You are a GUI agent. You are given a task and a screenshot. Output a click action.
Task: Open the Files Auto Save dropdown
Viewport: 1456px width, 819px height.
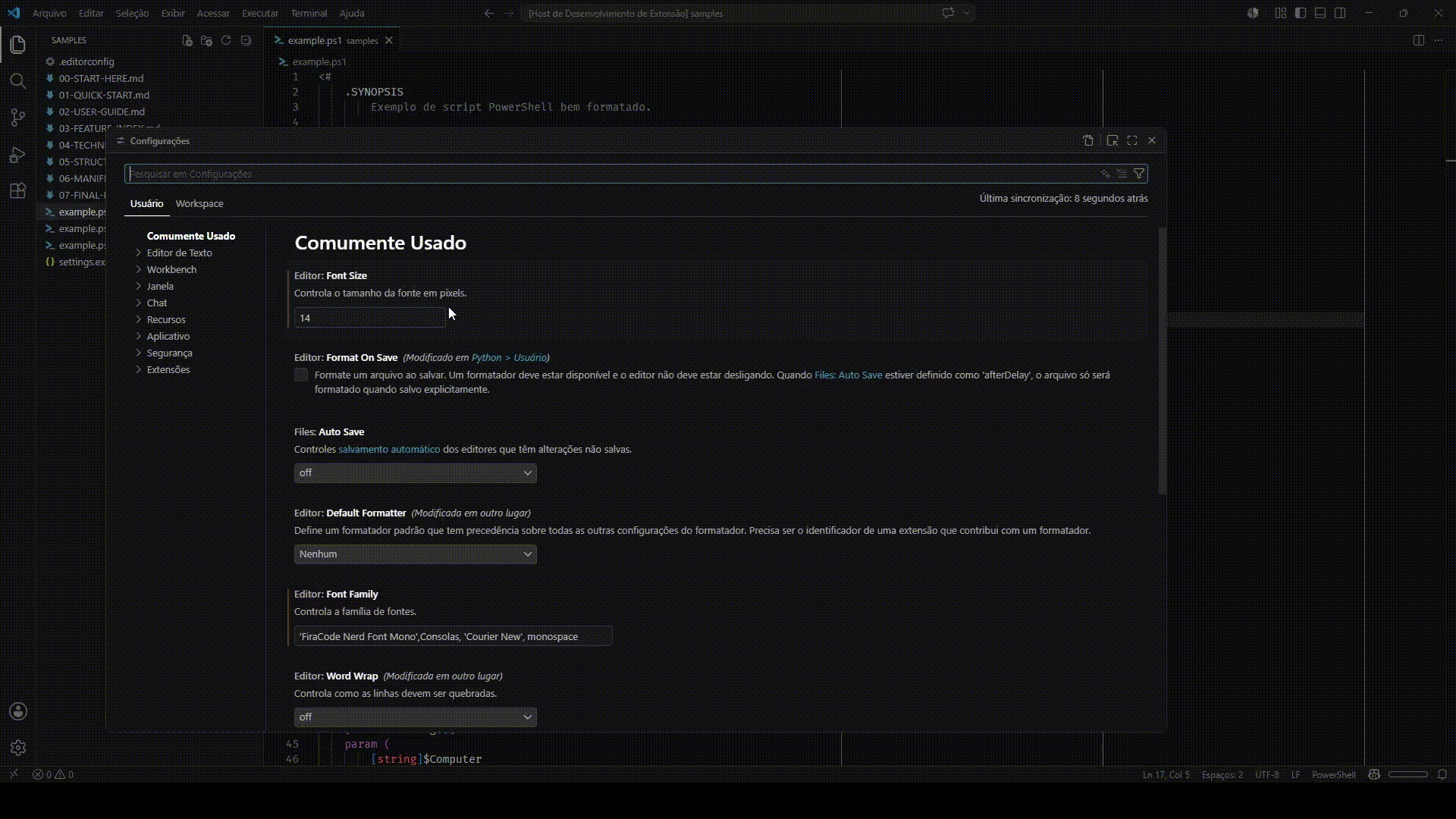click(x=415, y=473)
